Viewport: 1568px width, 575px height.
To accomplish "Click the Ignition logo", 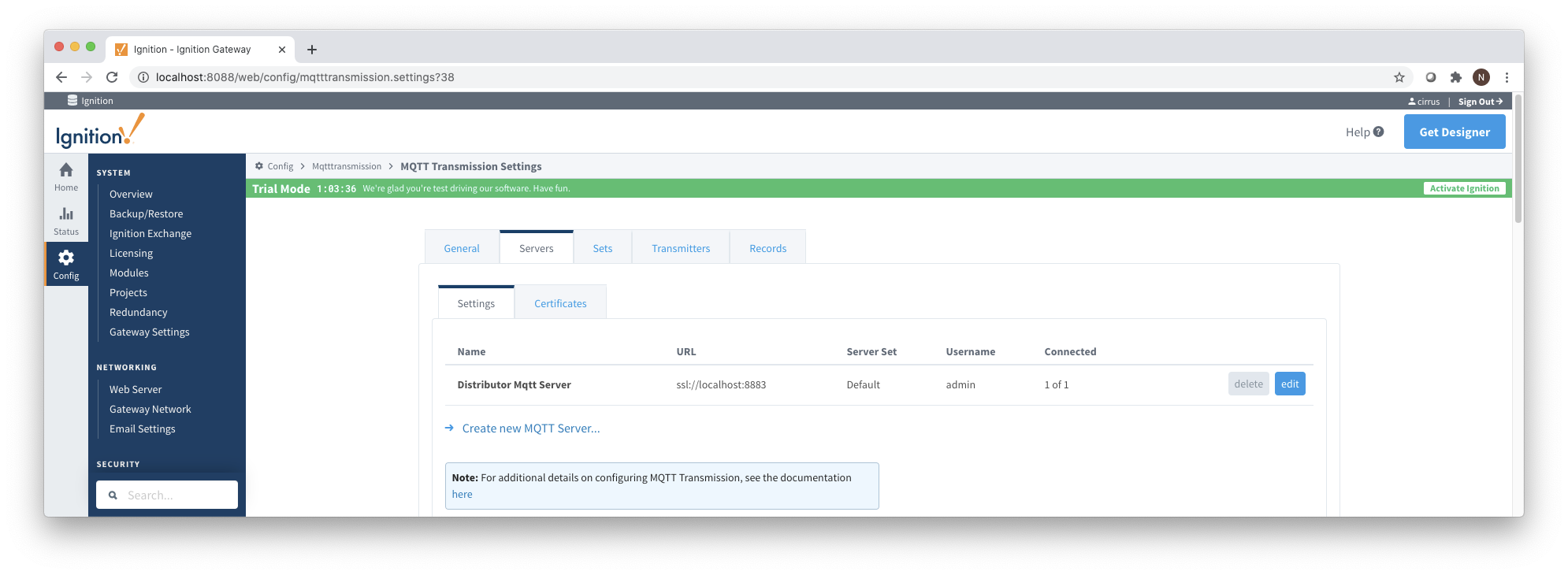I will pos(100,132).
